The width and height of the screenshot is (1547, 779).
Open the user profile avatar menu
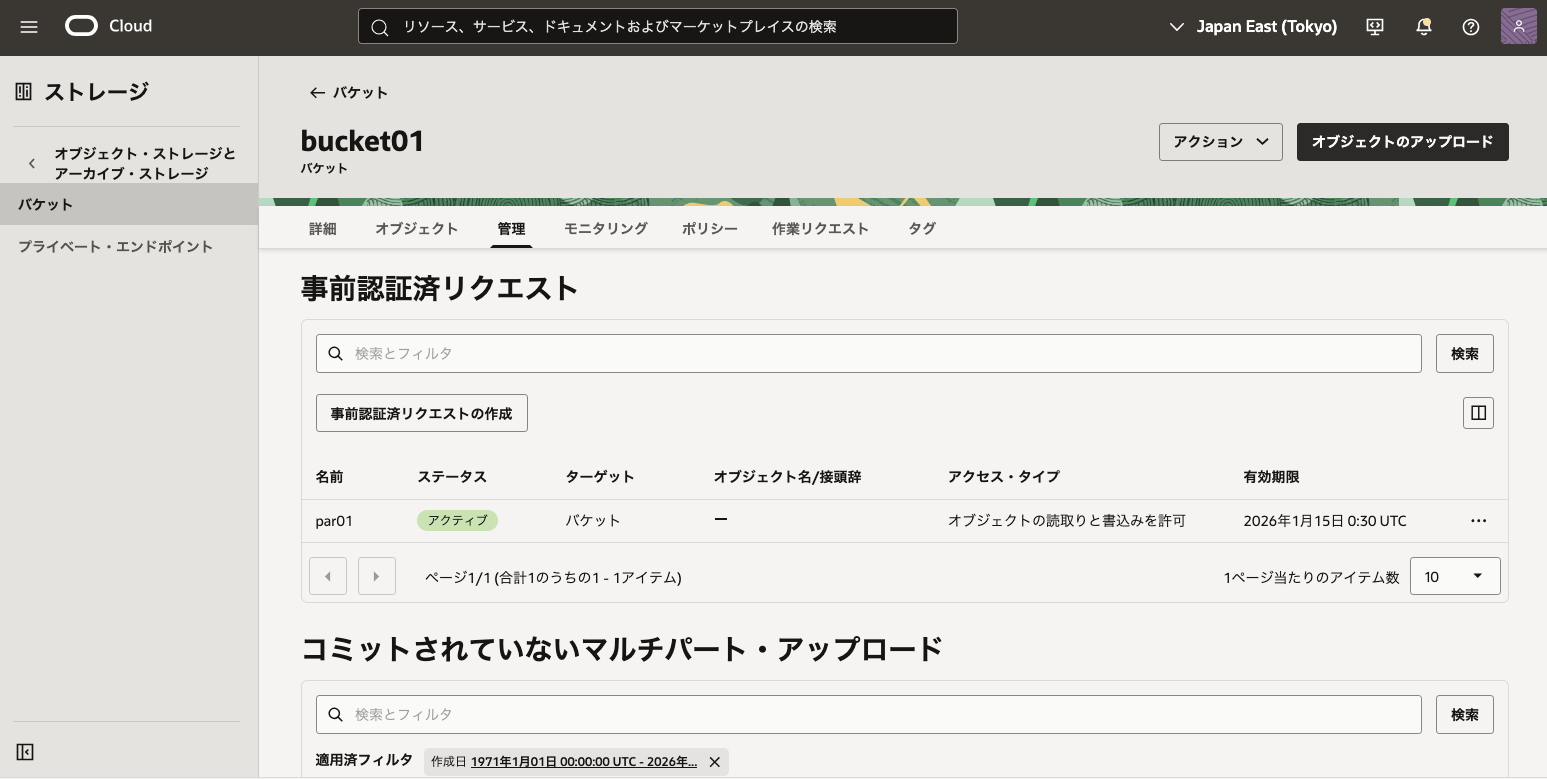[x=1518, y=27]
